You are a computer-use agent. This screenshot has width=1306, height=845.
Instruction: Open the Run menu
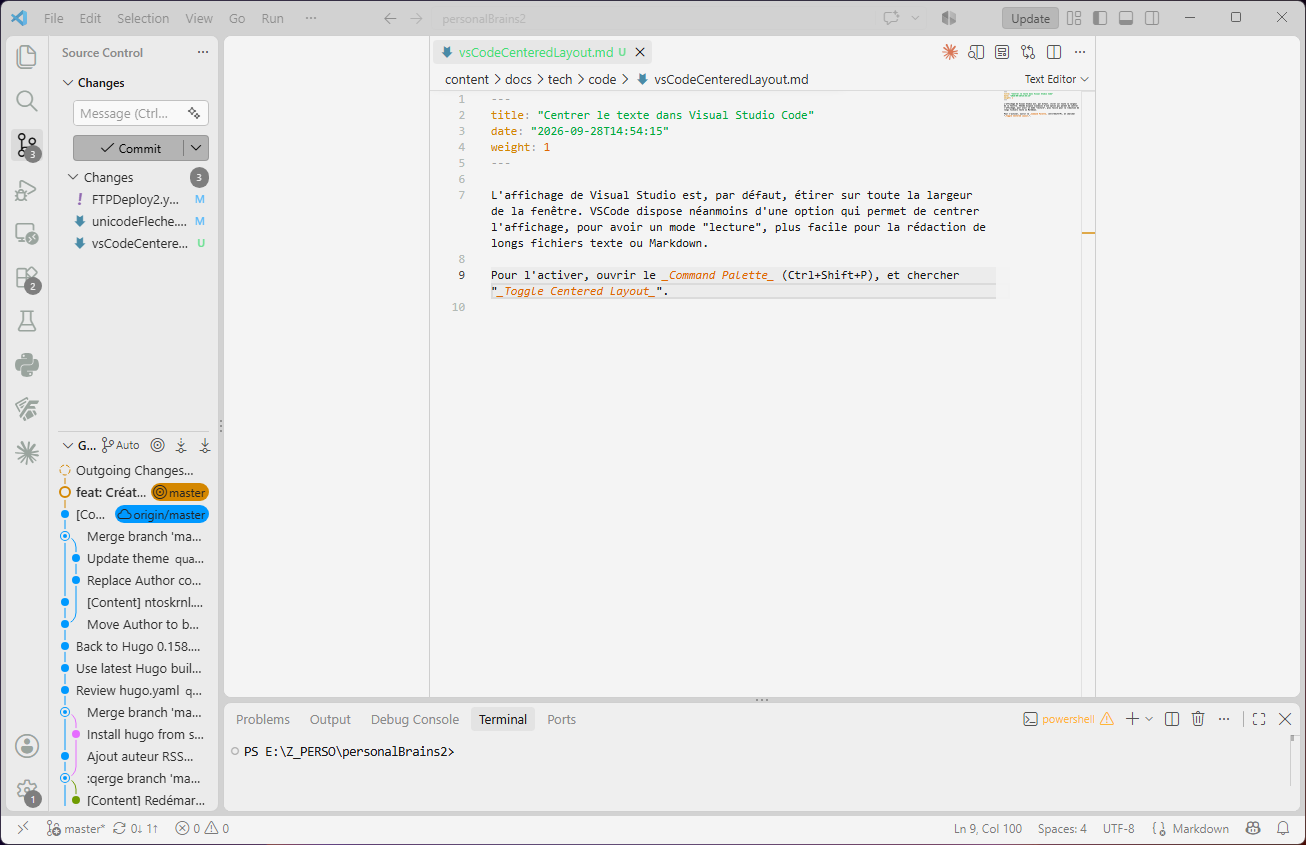click(x=272, y=18)
